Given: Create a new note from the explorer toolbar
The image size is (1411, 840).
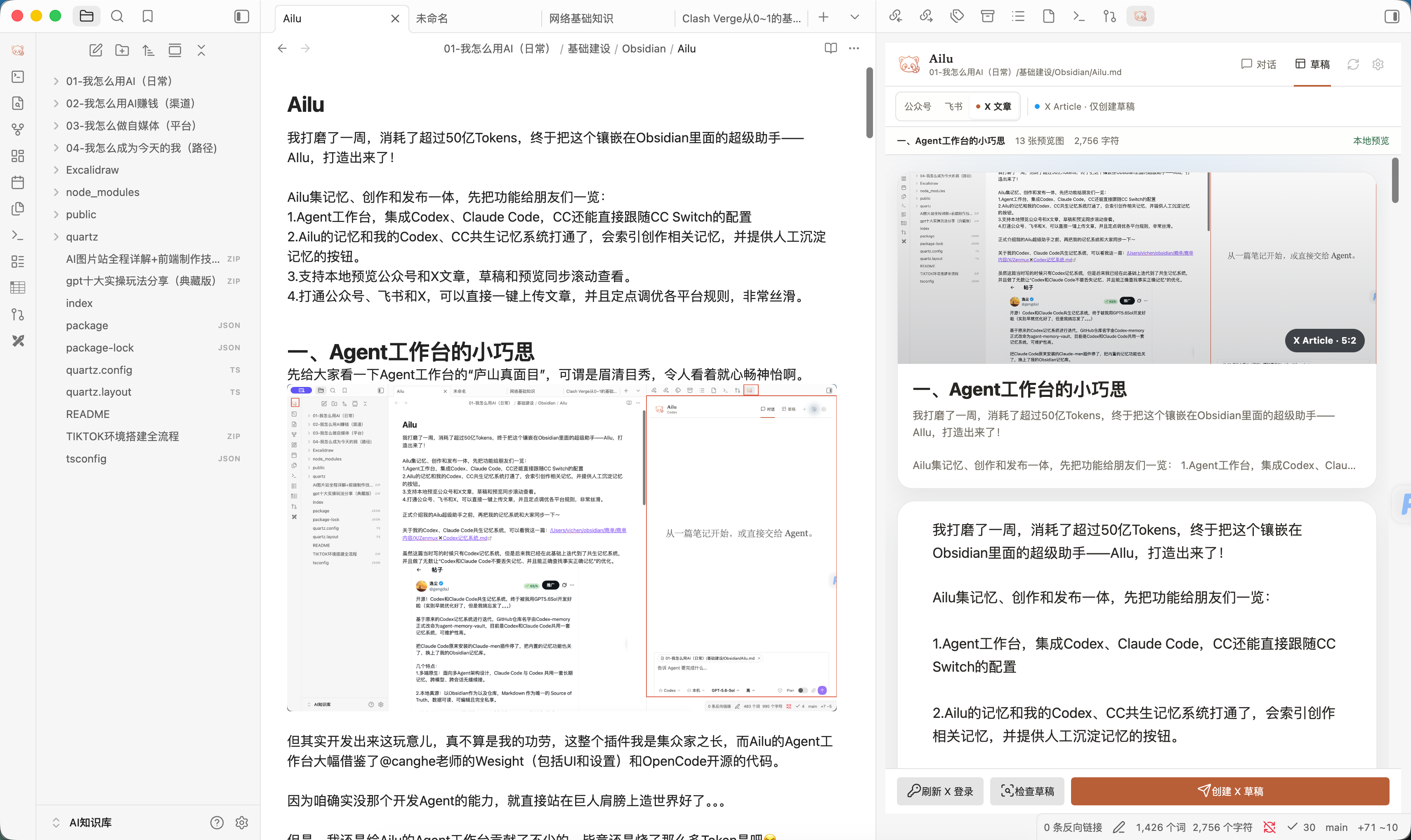Looking at the screenshot, I should pyautogui.click(x=96, y=50).
